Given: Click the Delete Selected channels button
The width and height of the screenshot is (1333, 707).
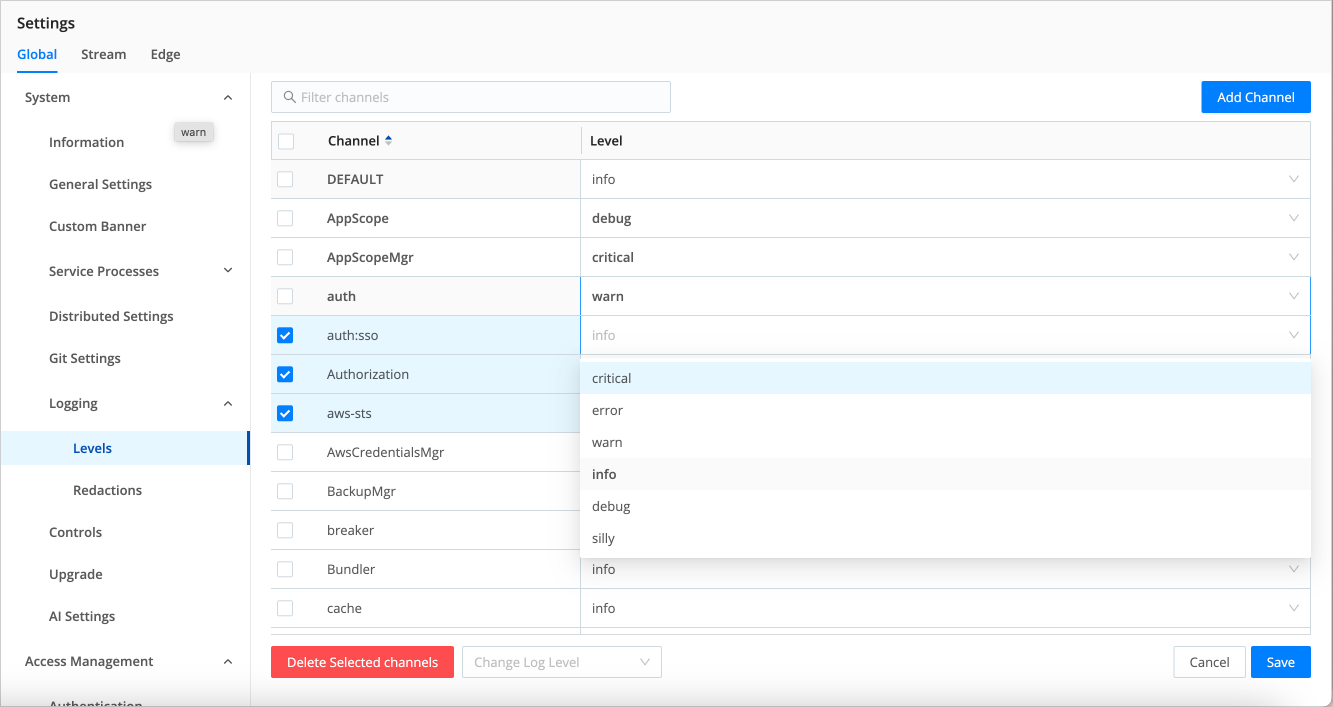Looking at the screenshot, I should [362, 661].
